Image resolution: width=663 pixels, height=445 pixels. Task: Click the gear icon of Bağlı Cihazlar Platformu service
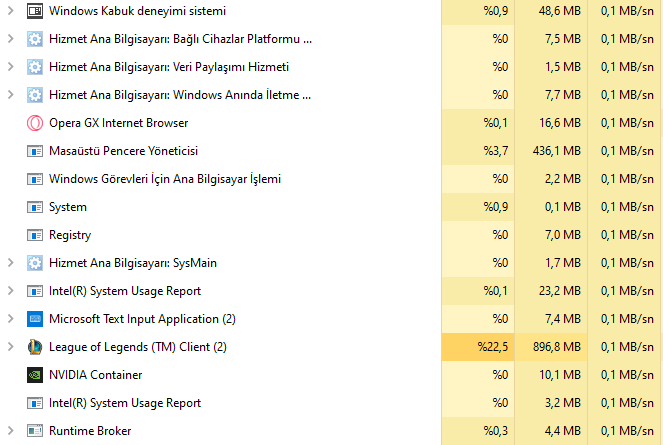[35, 39]
